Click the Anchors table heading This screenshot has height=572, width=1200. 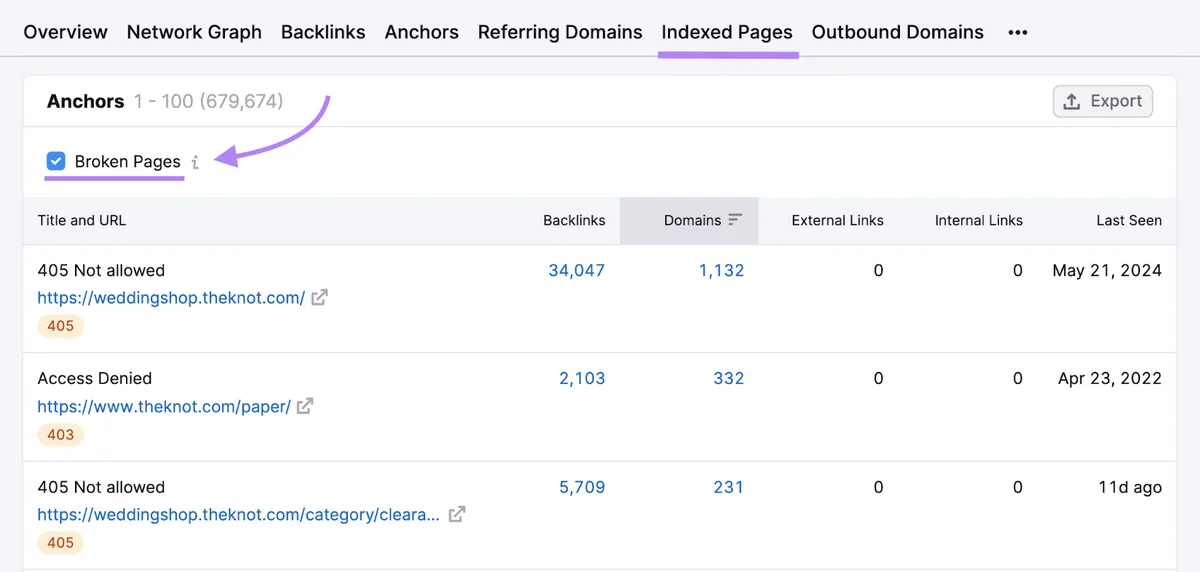pos(86,101)
